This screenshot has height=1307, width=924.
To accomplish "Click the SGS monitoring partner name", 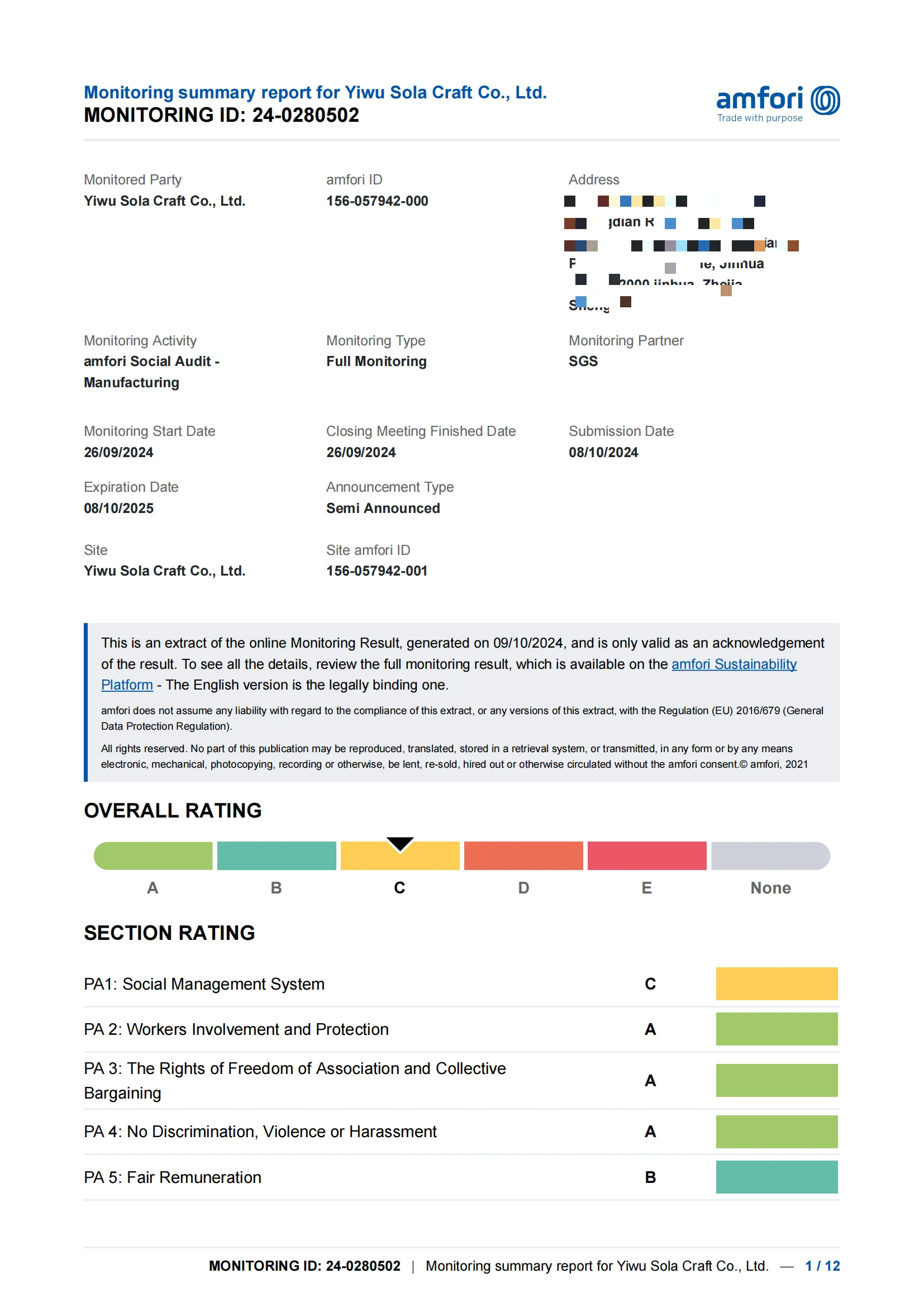I will click(583, 361).
